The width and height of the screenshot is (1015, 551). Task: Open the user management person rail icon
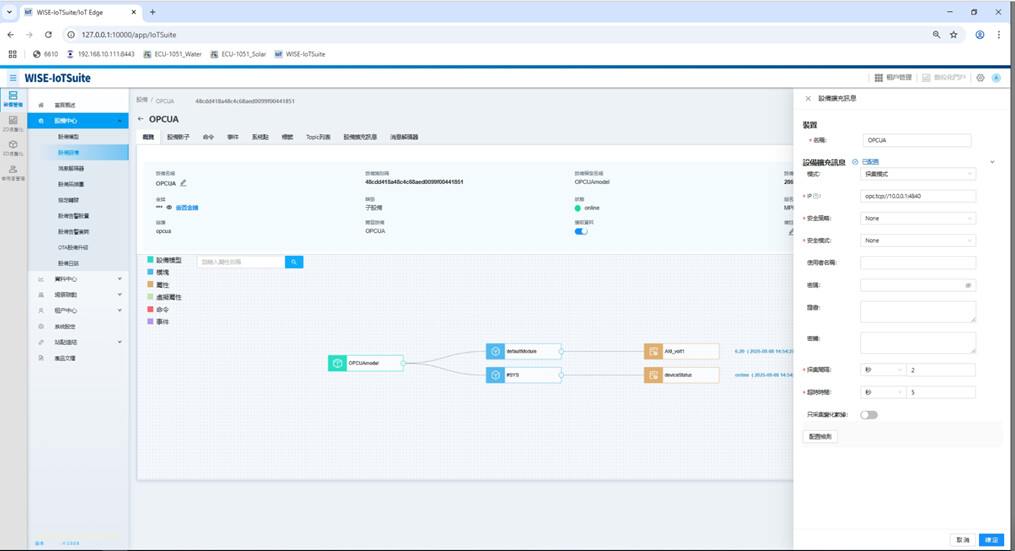(x=13, y=172)
